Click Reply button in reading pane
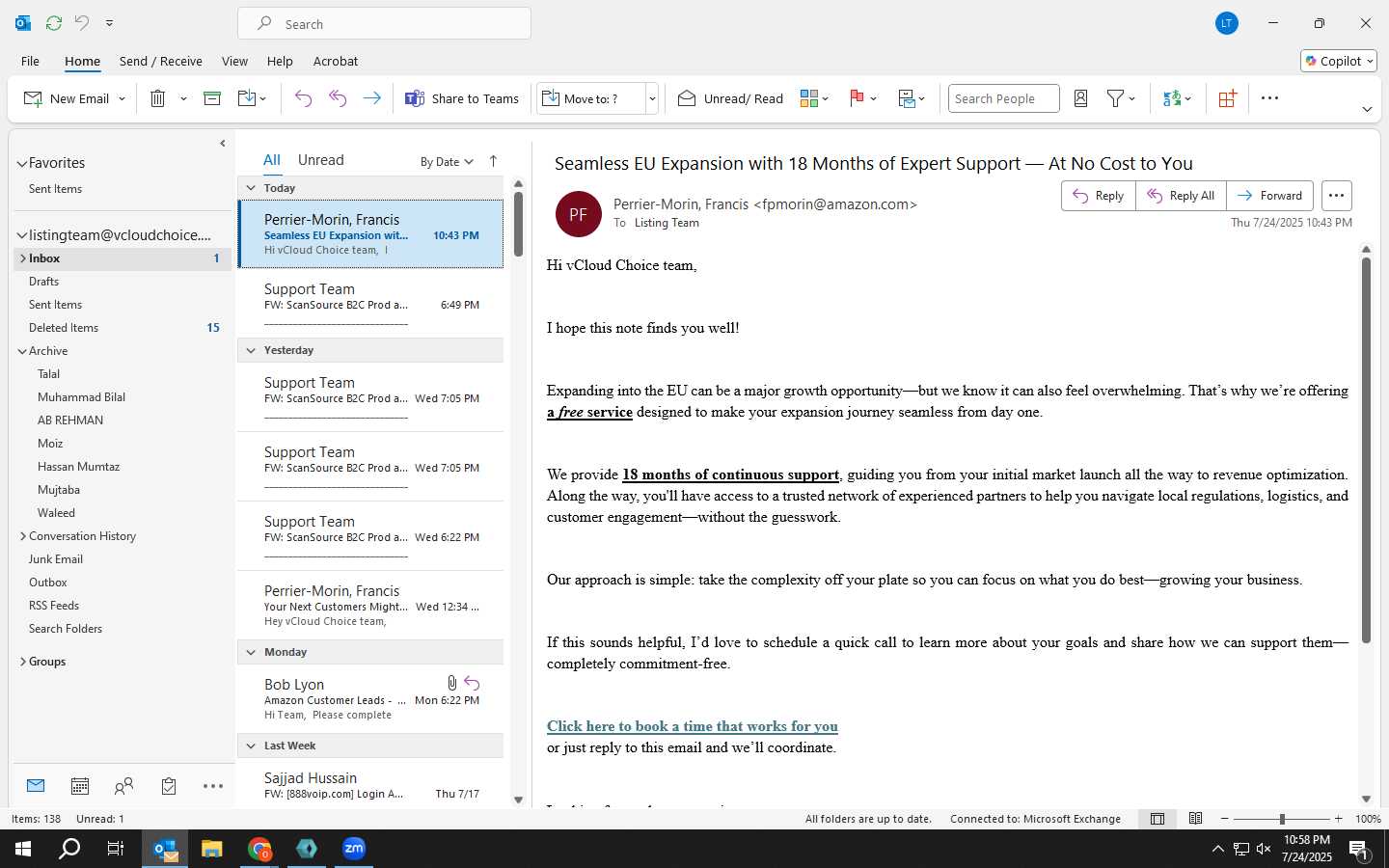The height and width of the screenshot is (868, 1389). click(x=1099, y=195)
